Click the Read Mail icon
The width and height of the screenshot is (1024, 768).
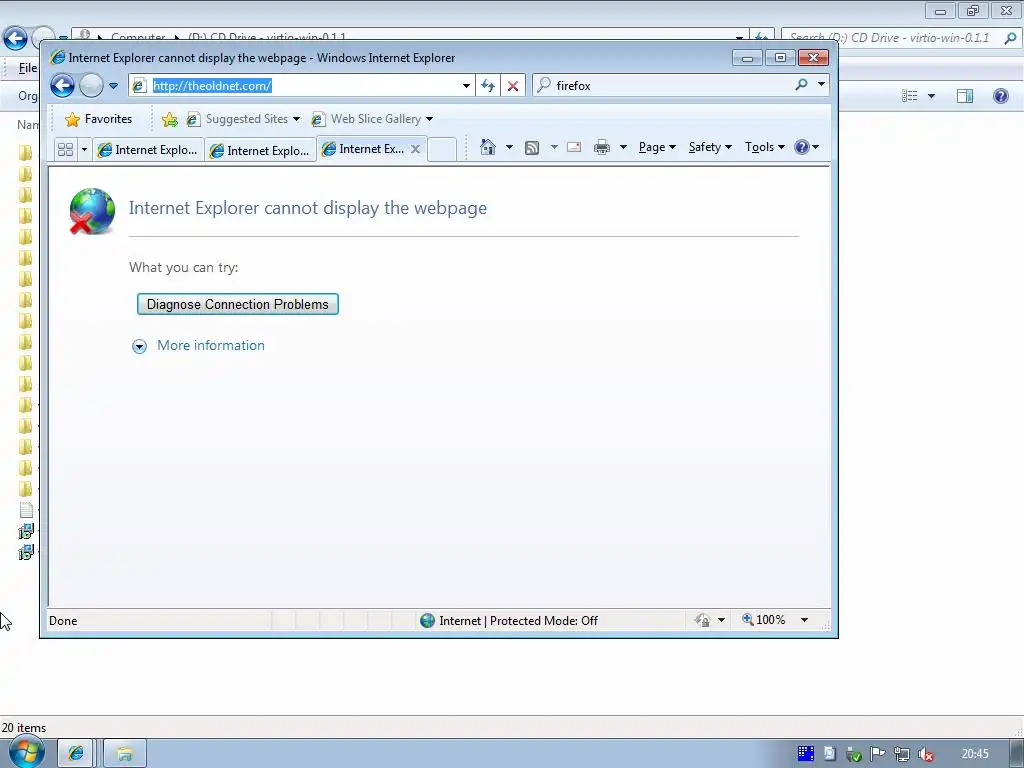coord(574,147)
